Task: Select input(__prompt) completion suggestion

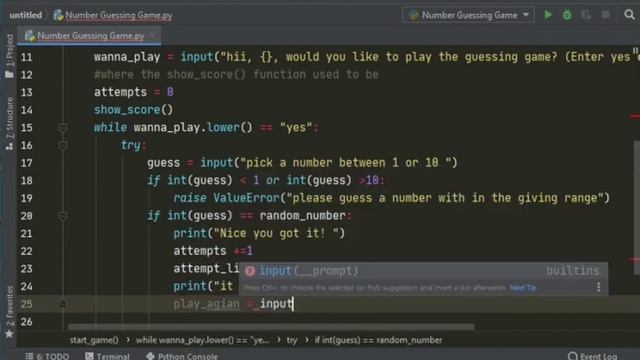Action: (x=423, y=271)
